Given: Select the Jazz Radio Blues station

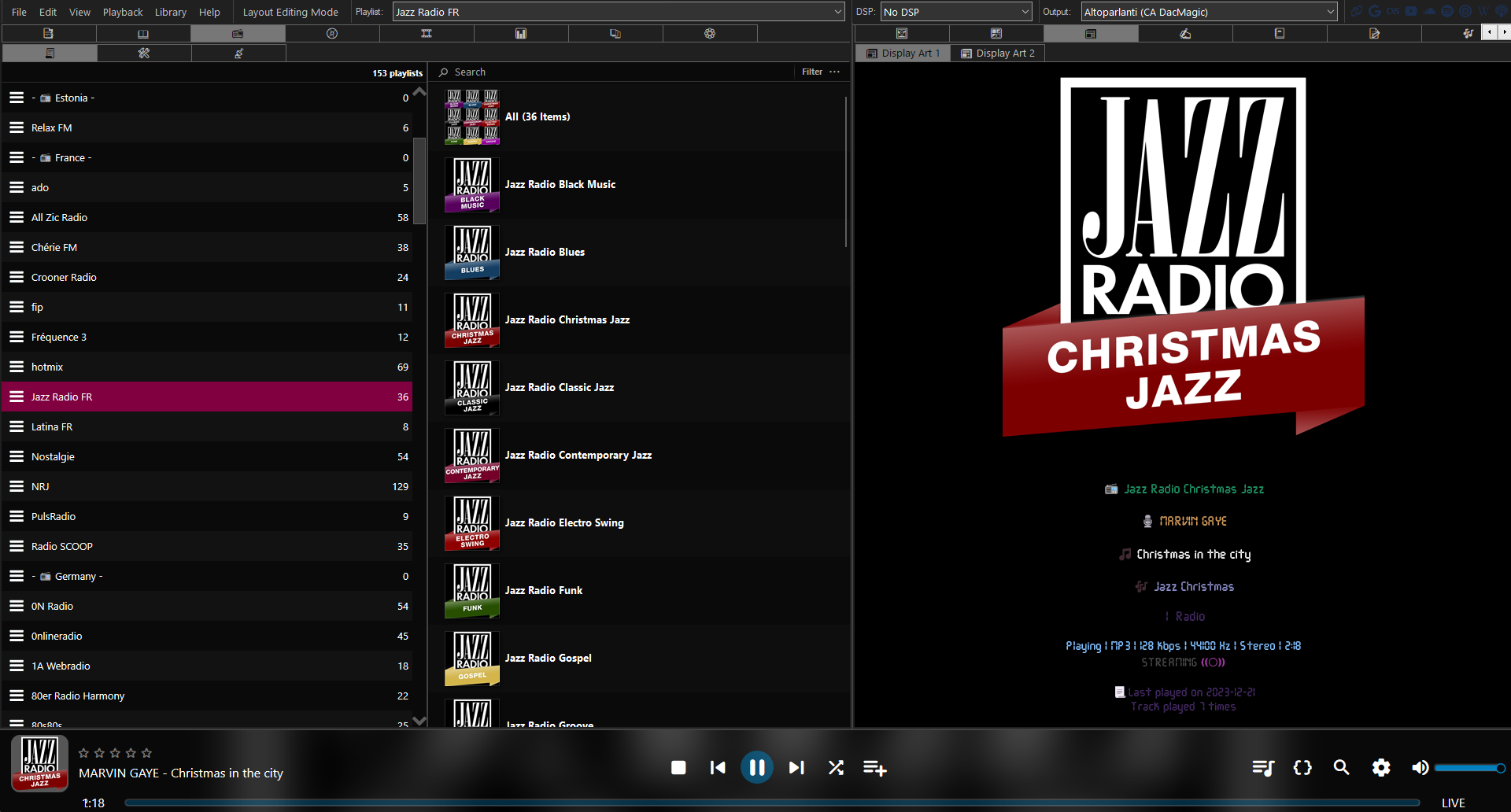Looking at the screenshot, I should click(x=639, y=252).
